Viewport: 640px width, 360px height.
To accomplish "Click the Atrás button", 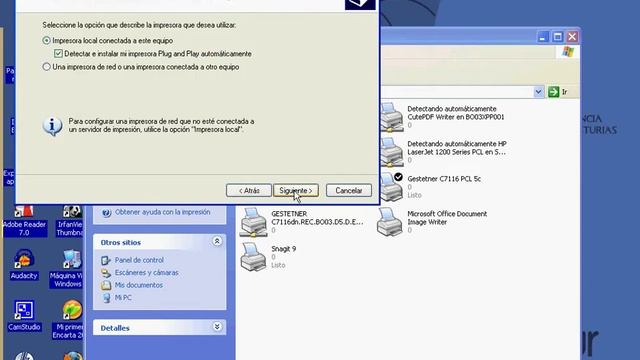I will coord(249,191).
